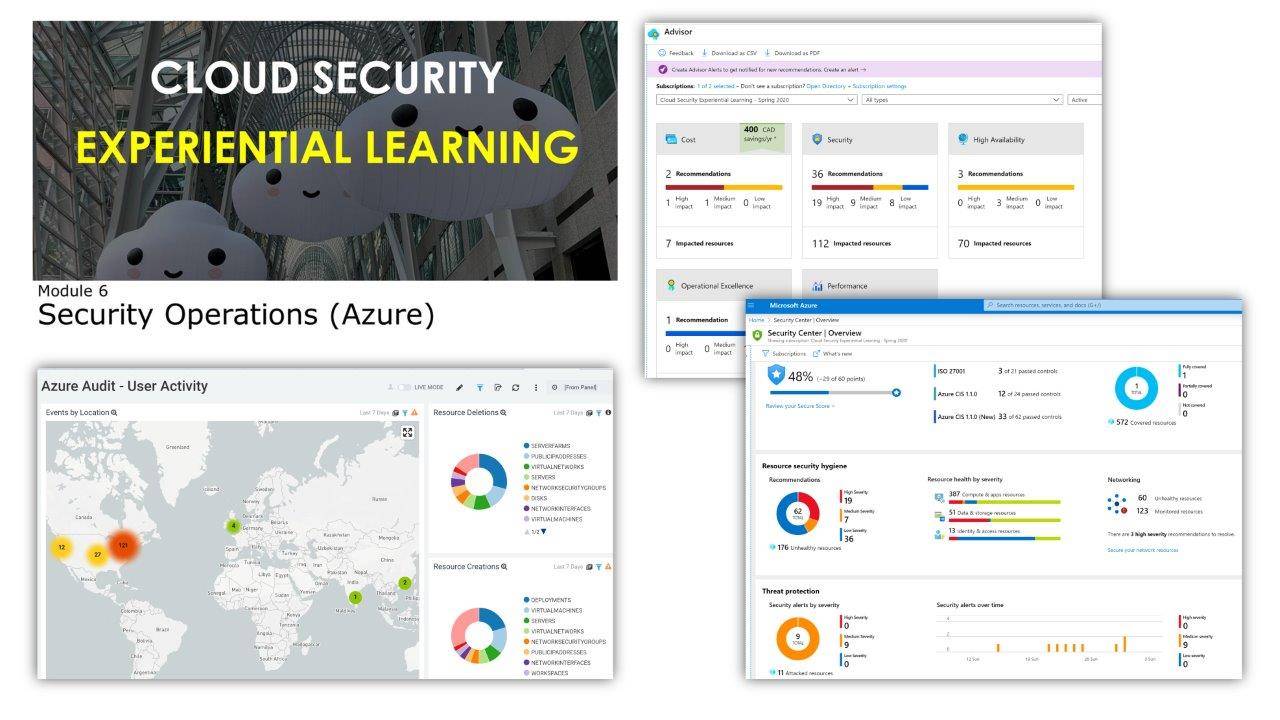1280x720 pixels.
Task: Click the Azure CIS 1.1.0 (New) compliance row
Action: pyautogui.click(x=997, y=416)
